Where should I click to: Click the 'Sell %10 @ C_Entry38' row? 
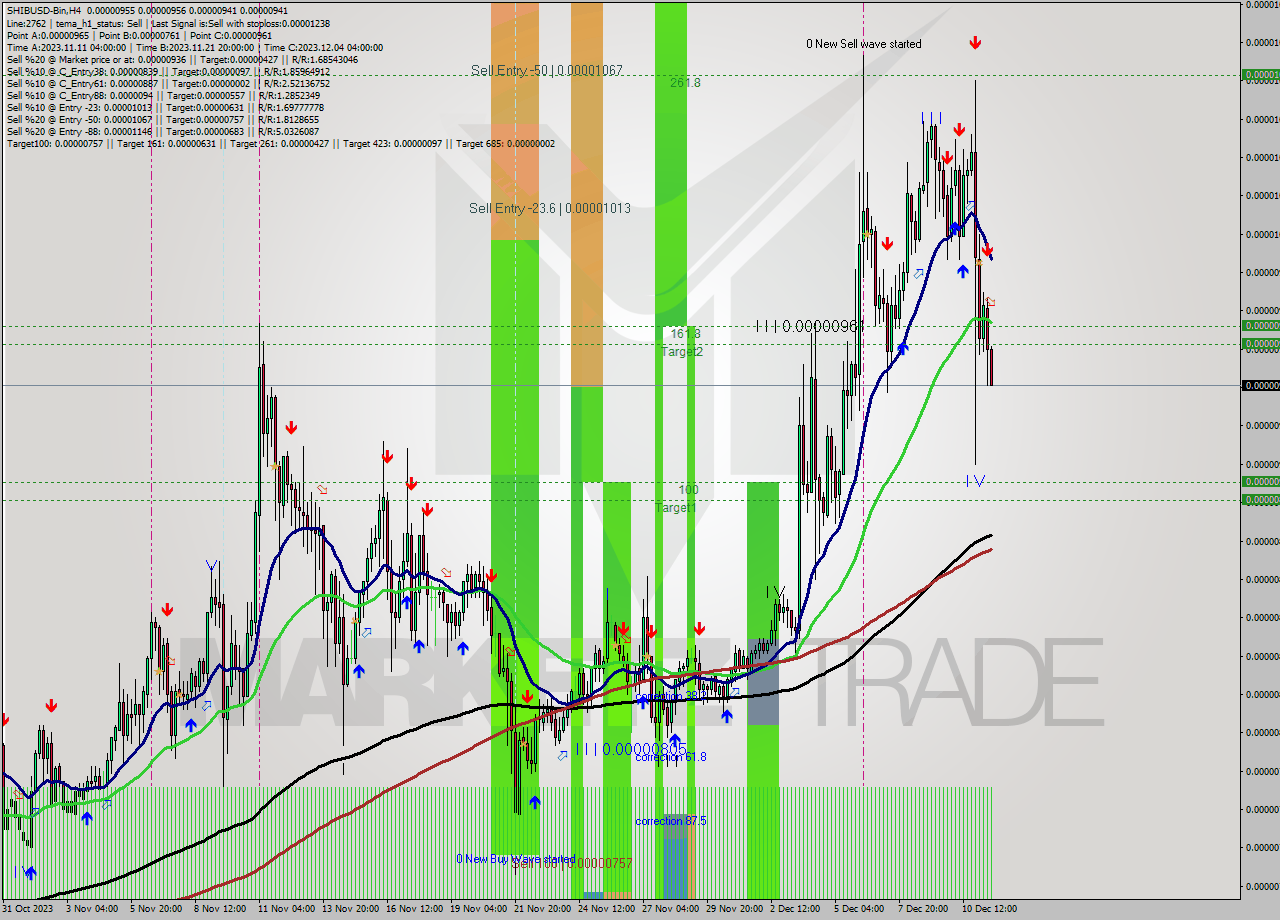pos(168,72)
